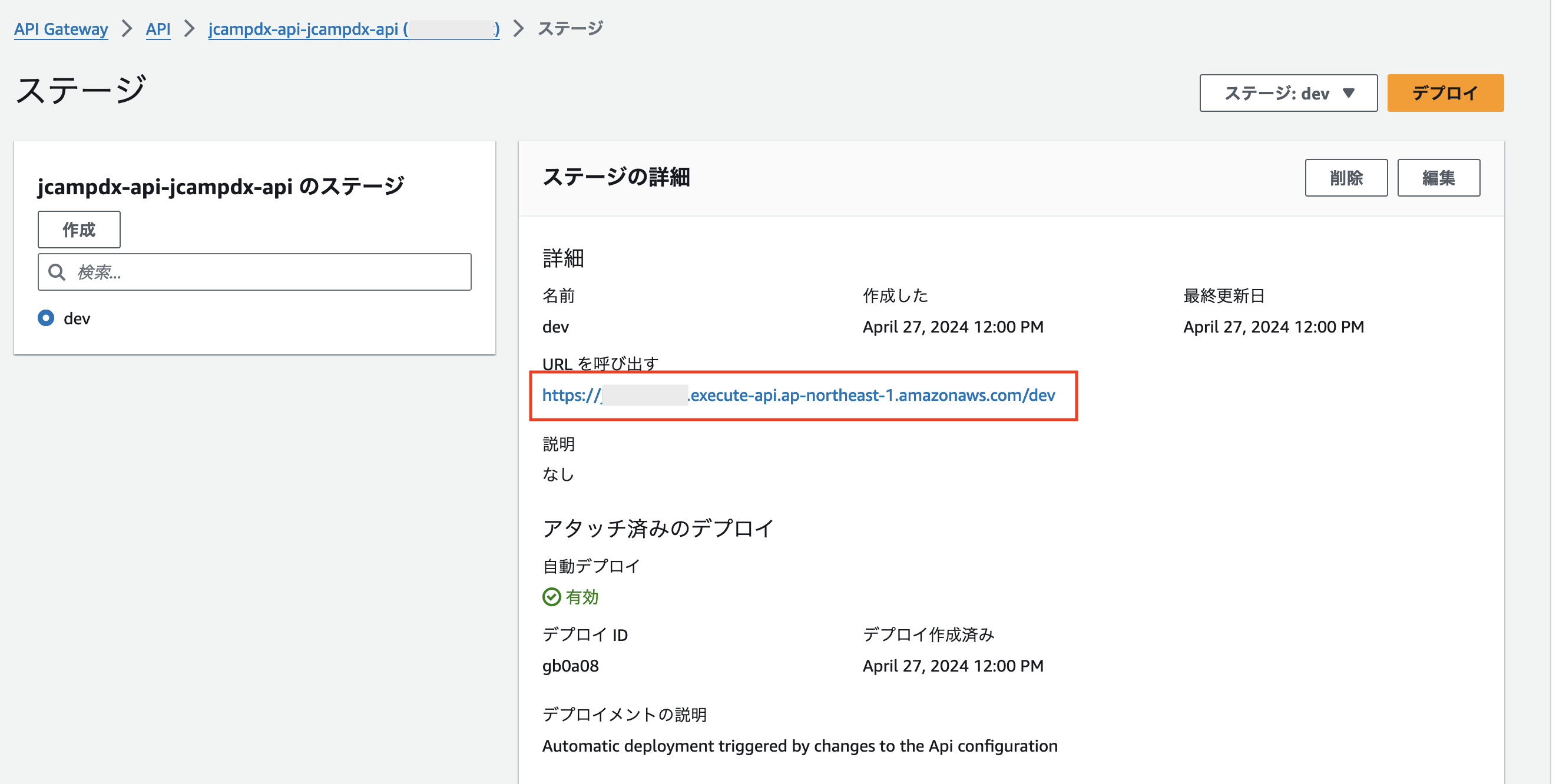Click the green checkmark icon next to 有効
Viewport: 1556px width, 784px height.
pos(551,597)
